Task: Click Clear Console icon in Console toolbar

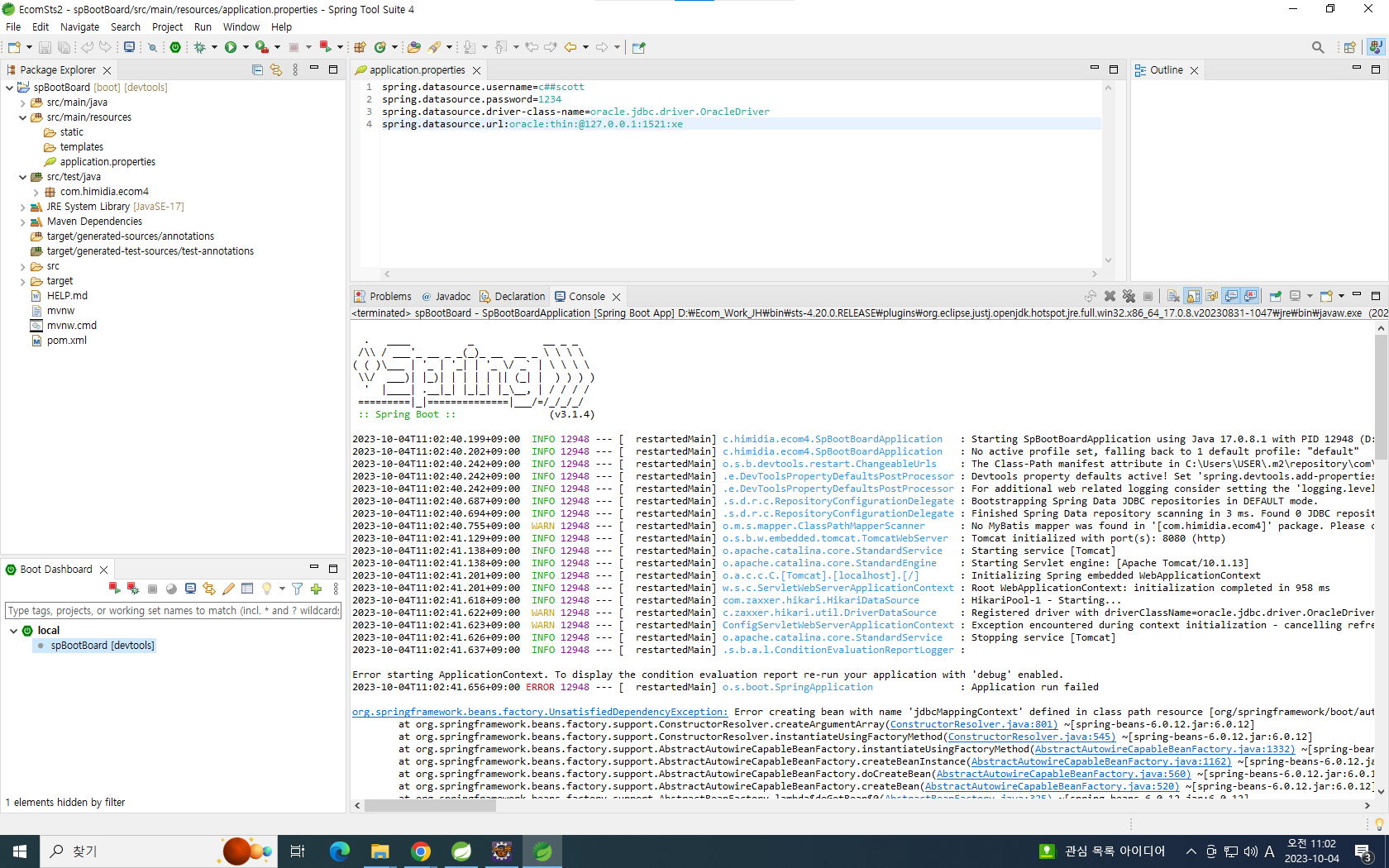Action: (1173, 296)
